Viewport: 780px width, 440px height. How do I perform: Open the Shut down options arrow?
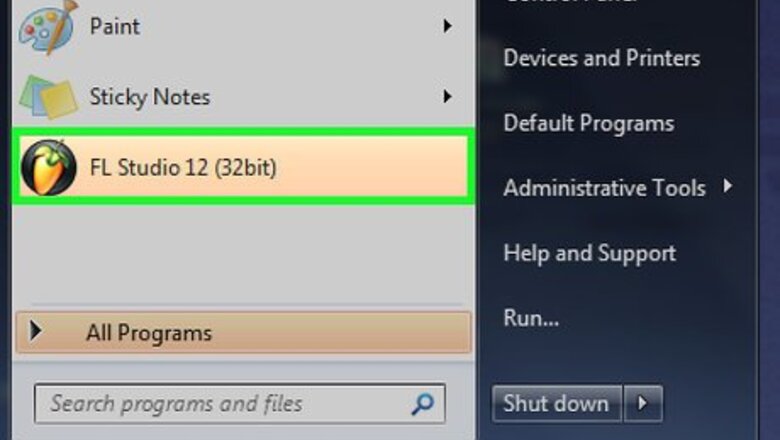643,403
